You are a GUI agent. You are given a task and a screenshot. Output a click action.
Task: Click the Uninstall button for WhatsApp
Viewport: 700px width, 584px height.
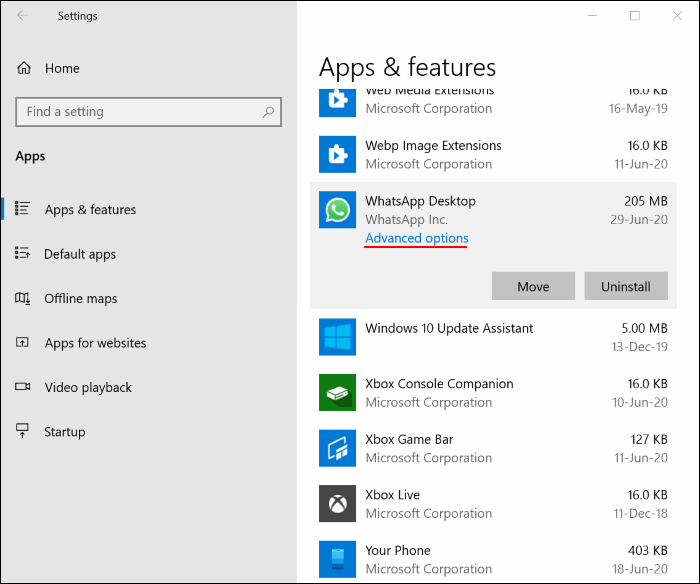626,286
